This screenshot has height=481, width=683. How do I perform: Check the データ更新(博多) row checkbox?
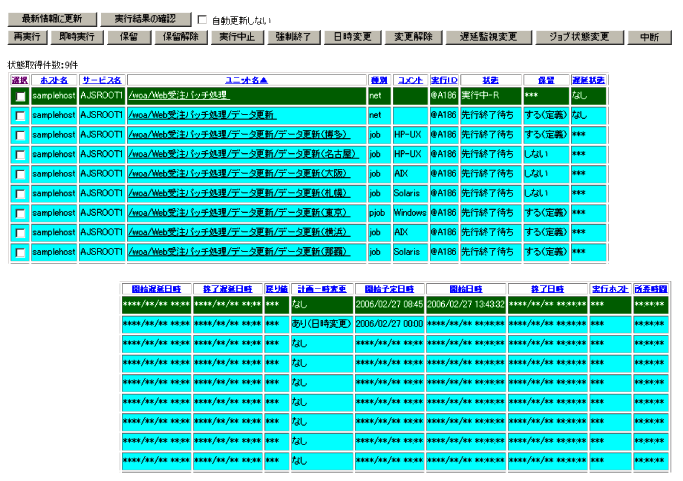click(x=20, y=136)
